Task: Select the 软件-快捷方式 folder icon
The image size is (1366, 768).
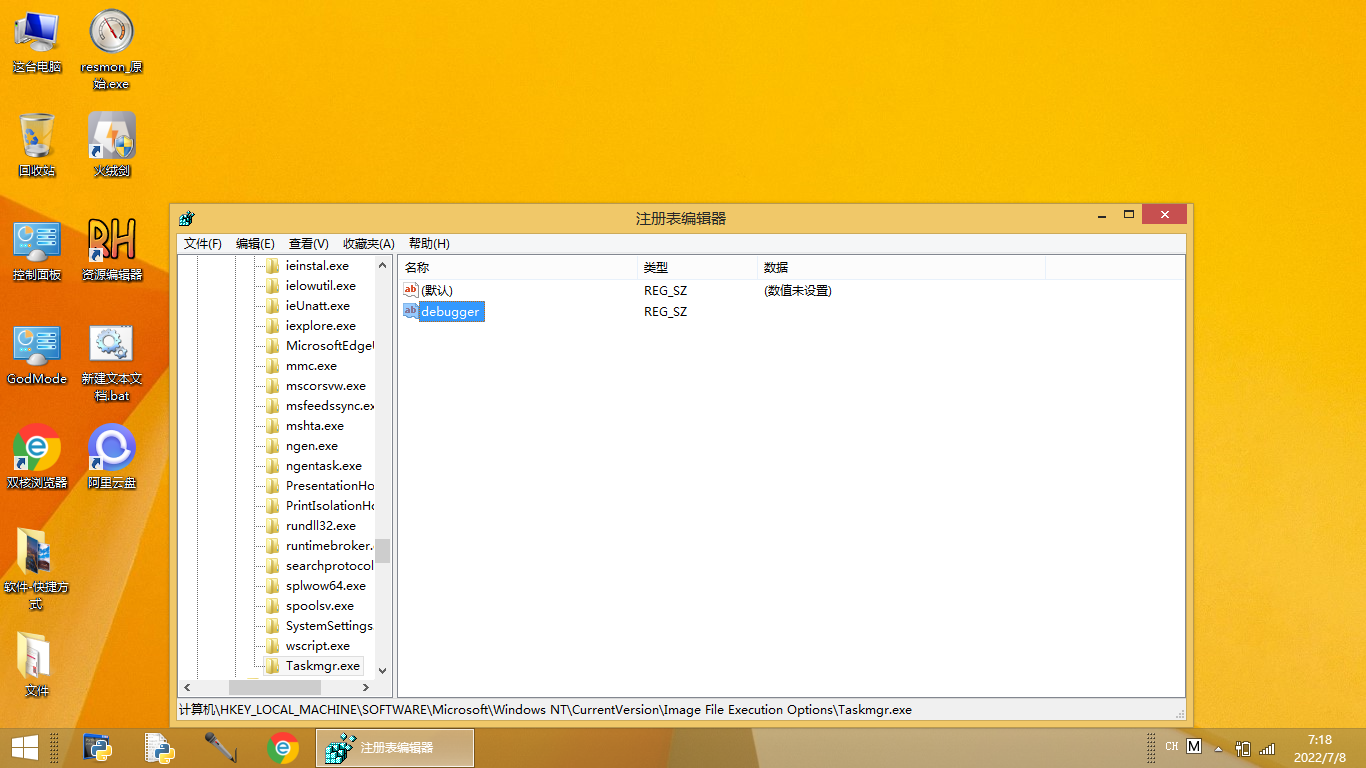Action: [x=37, y=570]
